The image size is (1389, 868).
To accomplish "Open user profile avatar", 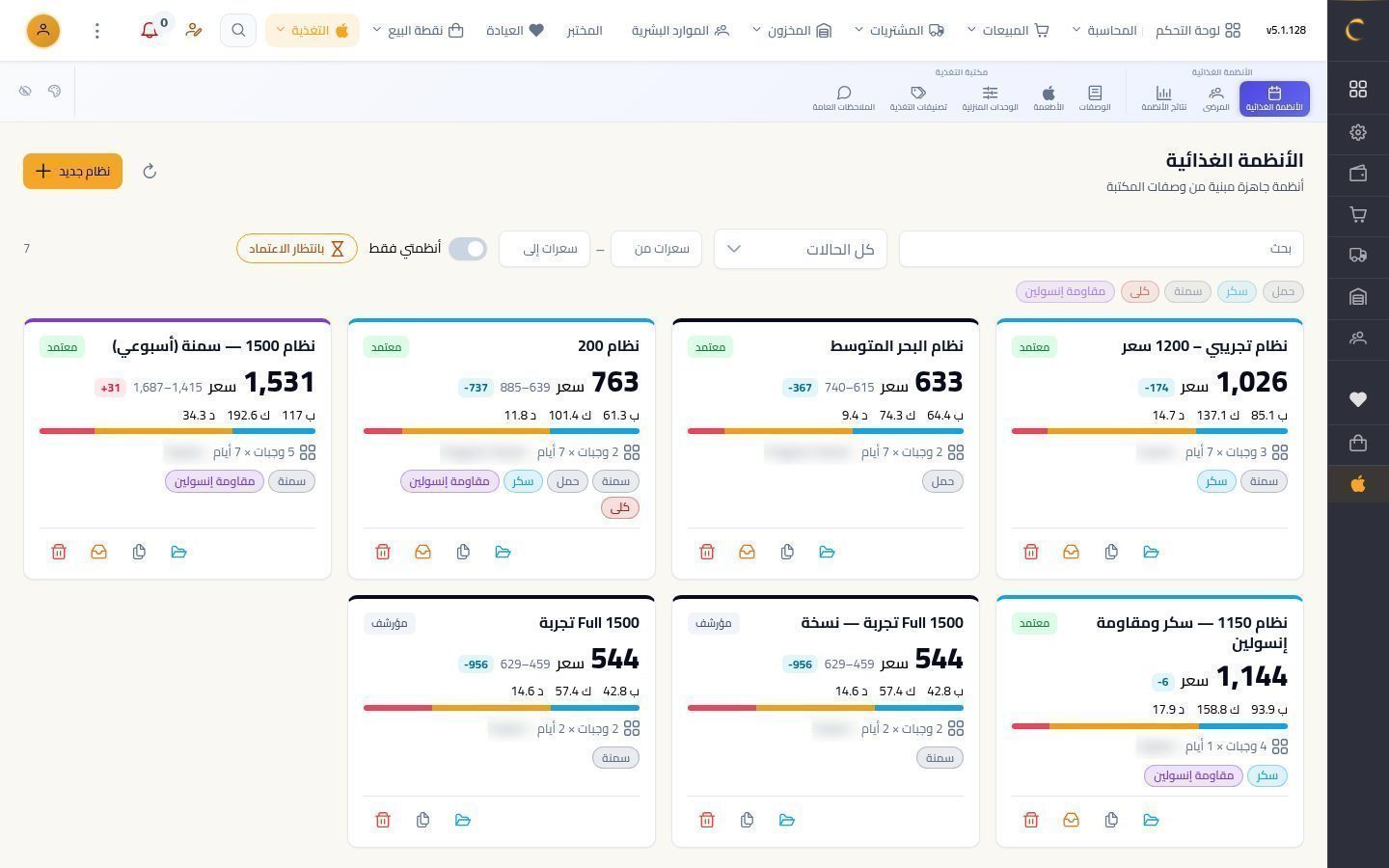I will (x=42, y=31).
